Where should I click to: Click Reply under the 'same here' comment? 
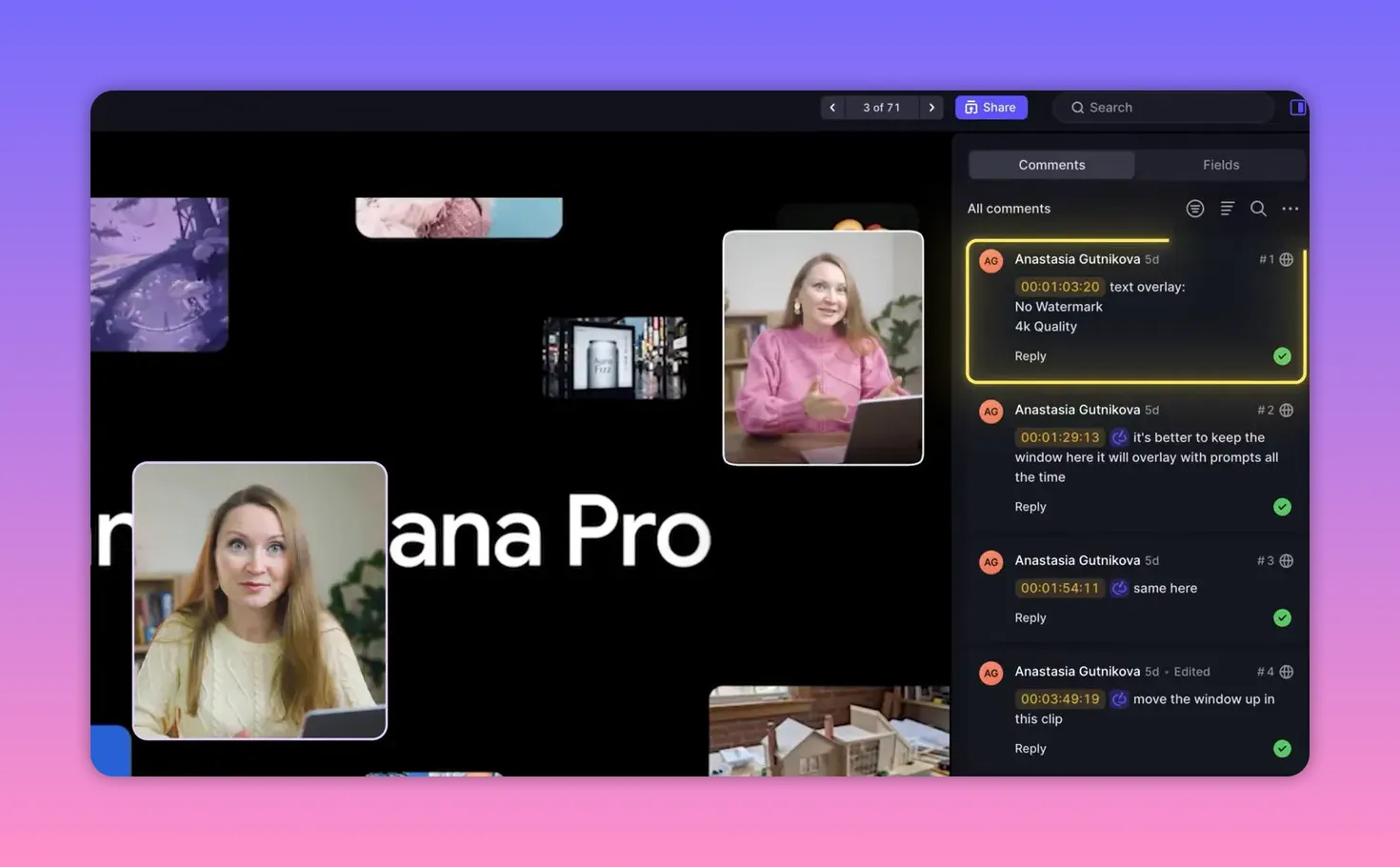click(1030, 616)
